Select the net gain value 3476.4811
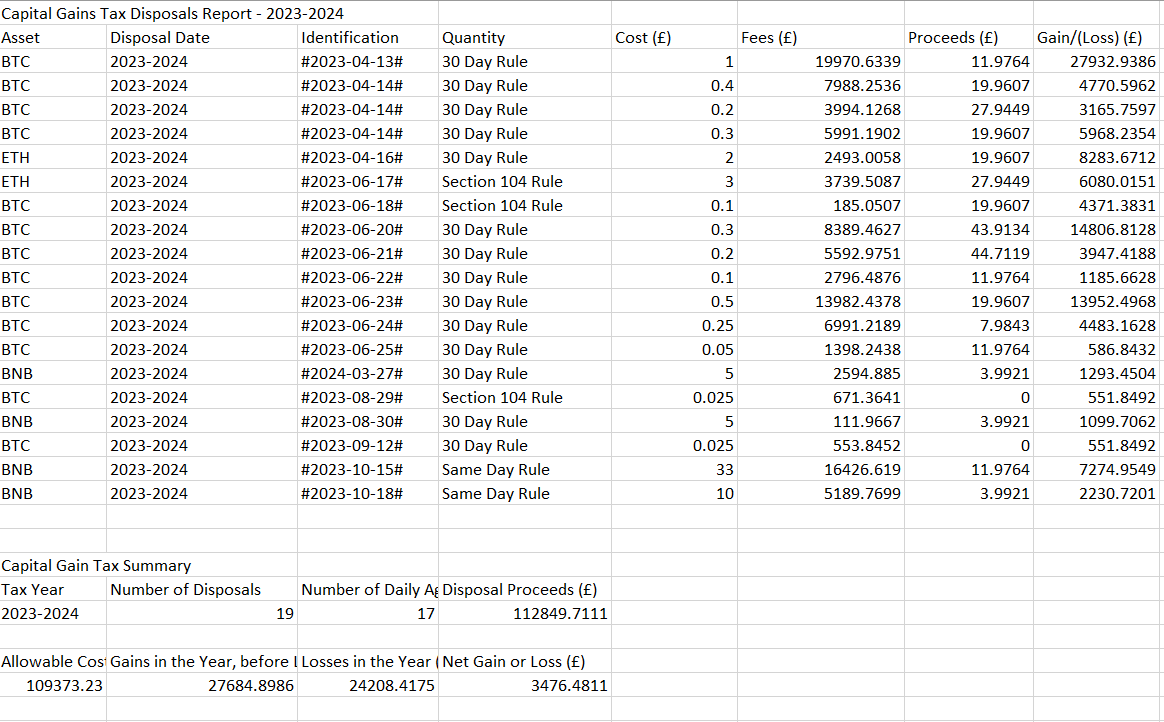The width and height of the screenshot is (1164, 722). pyautogui.click(x=568, y=686)
